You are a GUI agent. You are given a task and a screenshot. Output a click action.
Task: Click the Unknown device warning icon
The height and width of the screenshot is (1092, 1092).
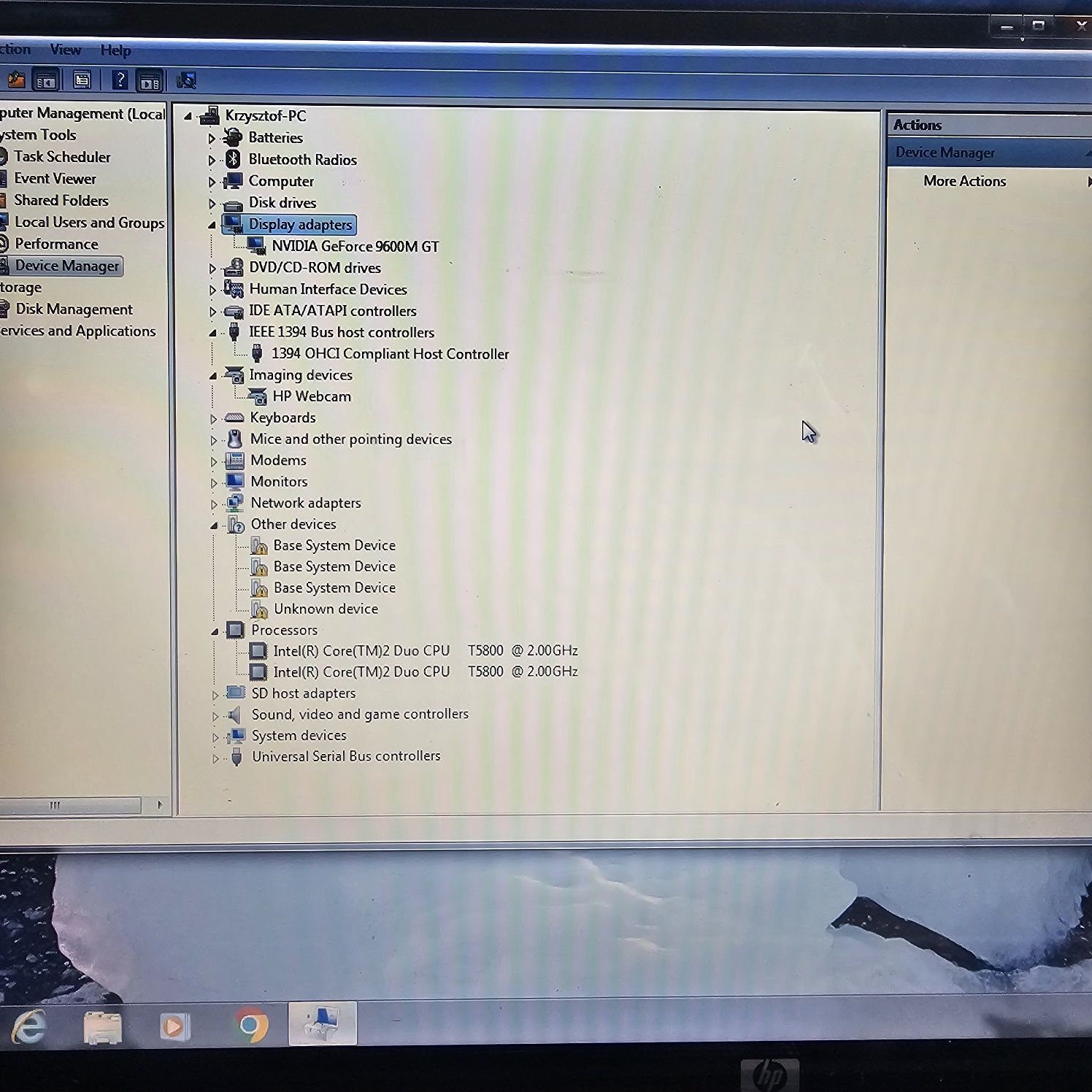(259, 609)
